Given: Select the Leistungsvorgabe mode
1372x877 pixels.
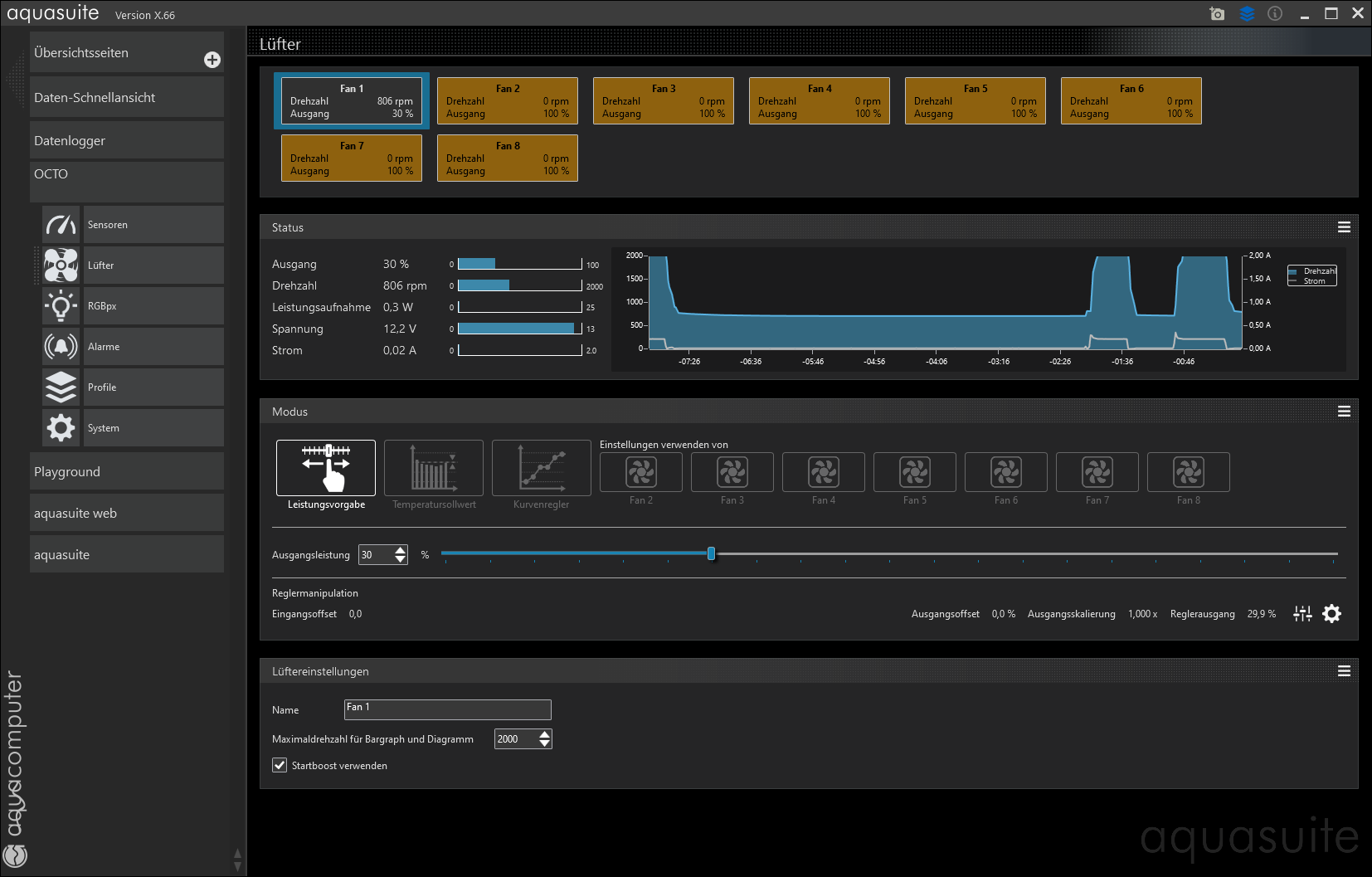Looking at the screenshot, I should pos(326,469).
